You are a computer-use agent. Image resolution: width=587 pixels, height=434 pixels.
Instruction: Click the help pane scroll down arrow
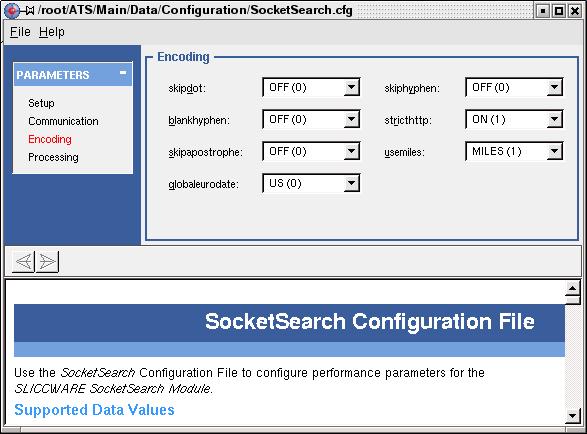[572, 416]
